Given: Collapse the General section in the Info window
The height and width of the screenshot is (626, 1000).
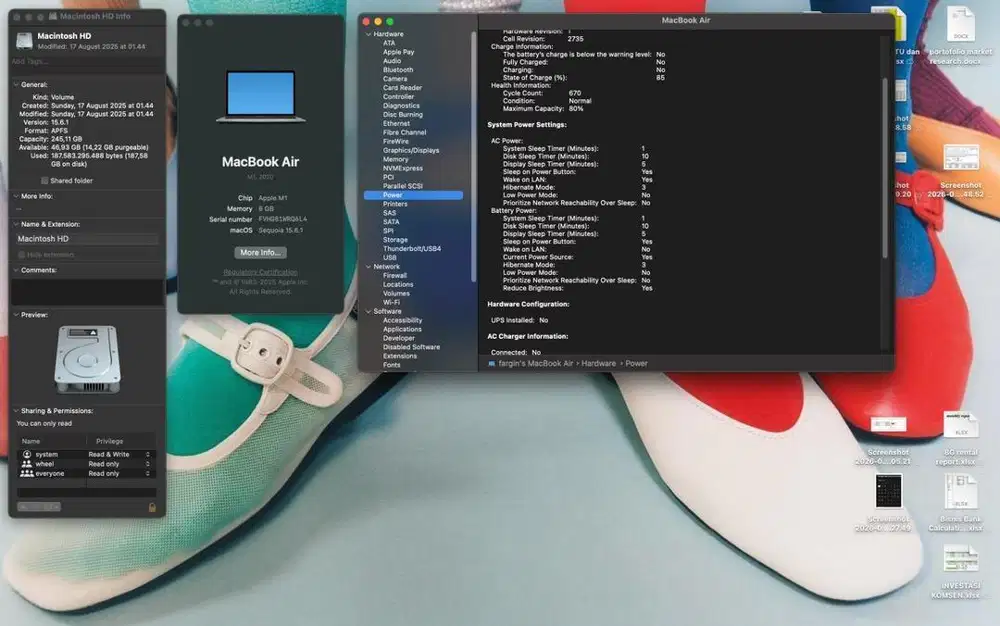Looking at the screenshot, I should [16, 84].
